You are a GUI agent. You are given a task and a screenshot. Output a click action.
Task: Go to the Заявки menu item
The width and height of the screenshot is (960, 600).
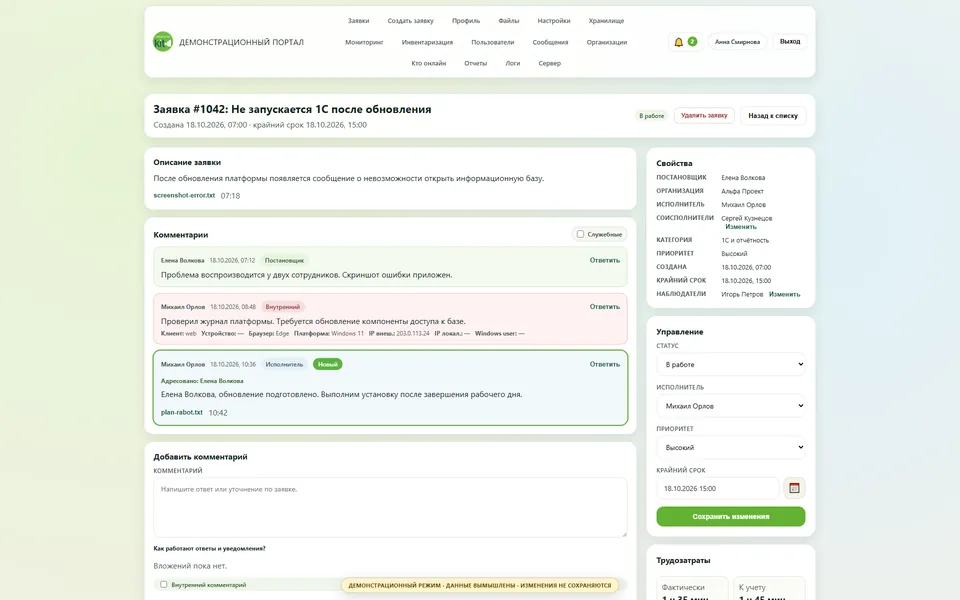[x=358, y=21]
